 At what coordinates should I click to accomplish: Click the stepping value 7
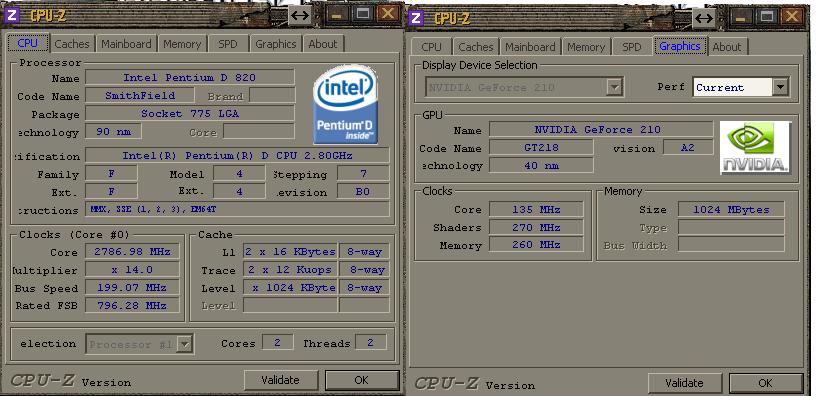(x=363, y=174)
